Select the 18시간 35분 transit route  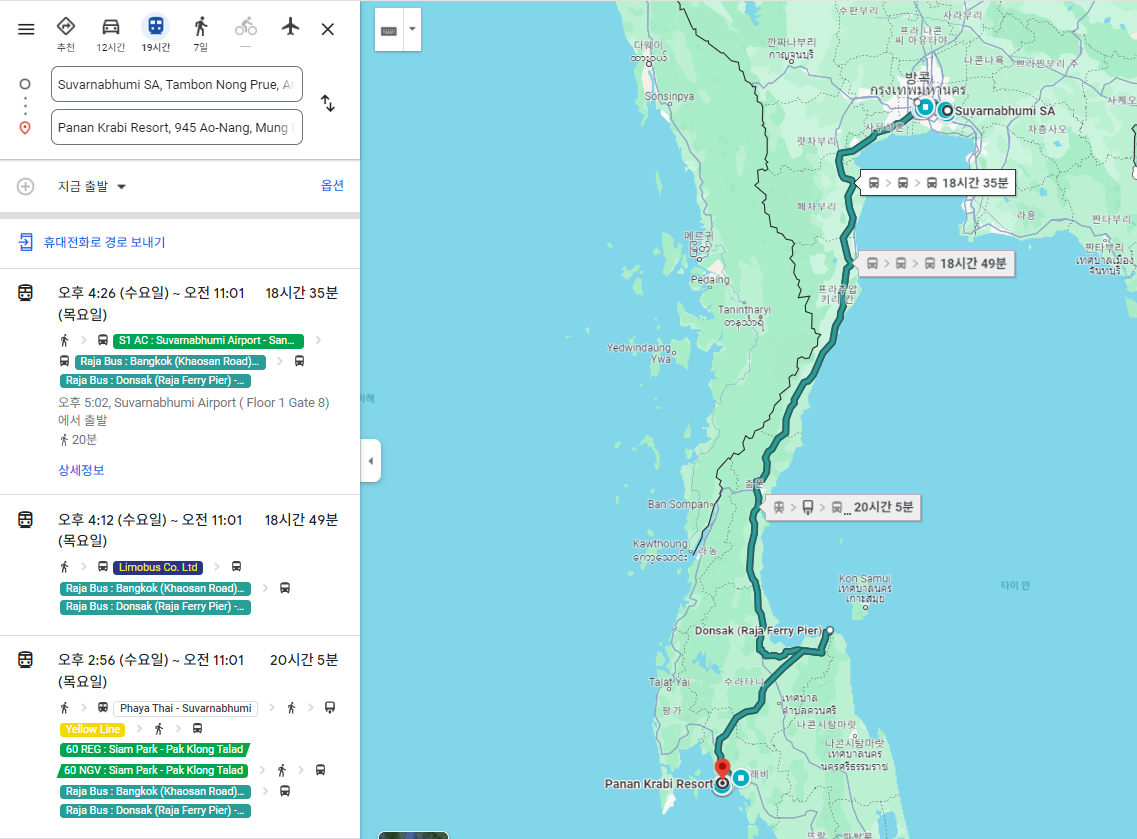pyautogui.click(x=180, y=381)
